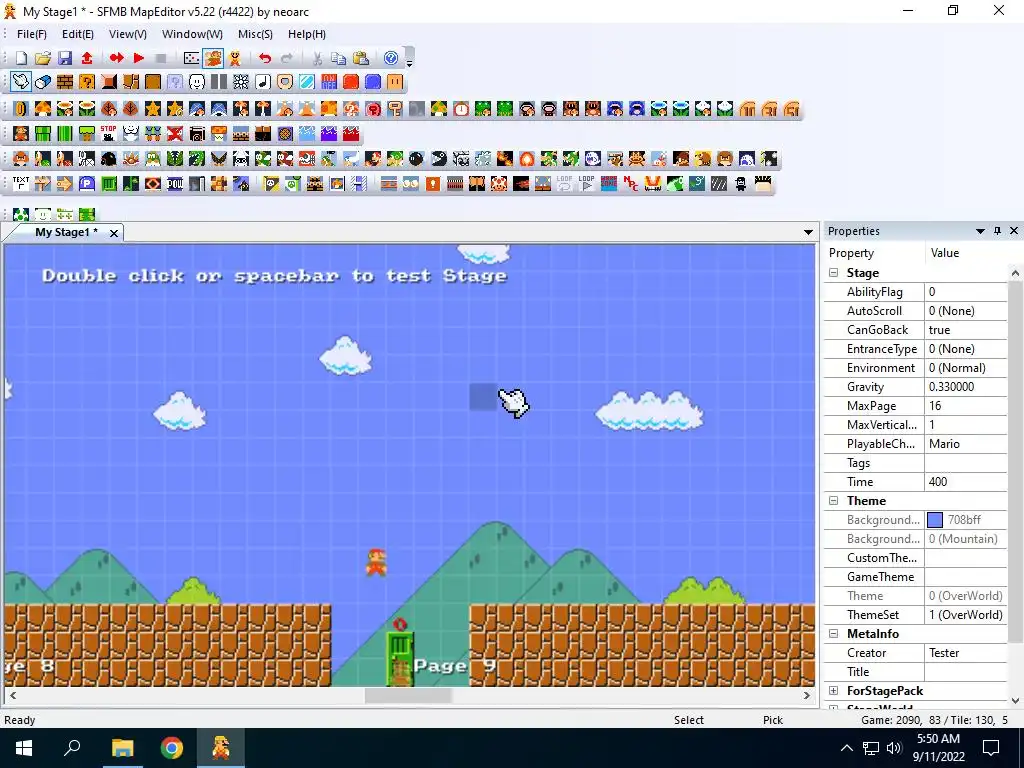Screen dimensions: 1024x768
Task: Select the red NPC icon
Action: point(631,184)
